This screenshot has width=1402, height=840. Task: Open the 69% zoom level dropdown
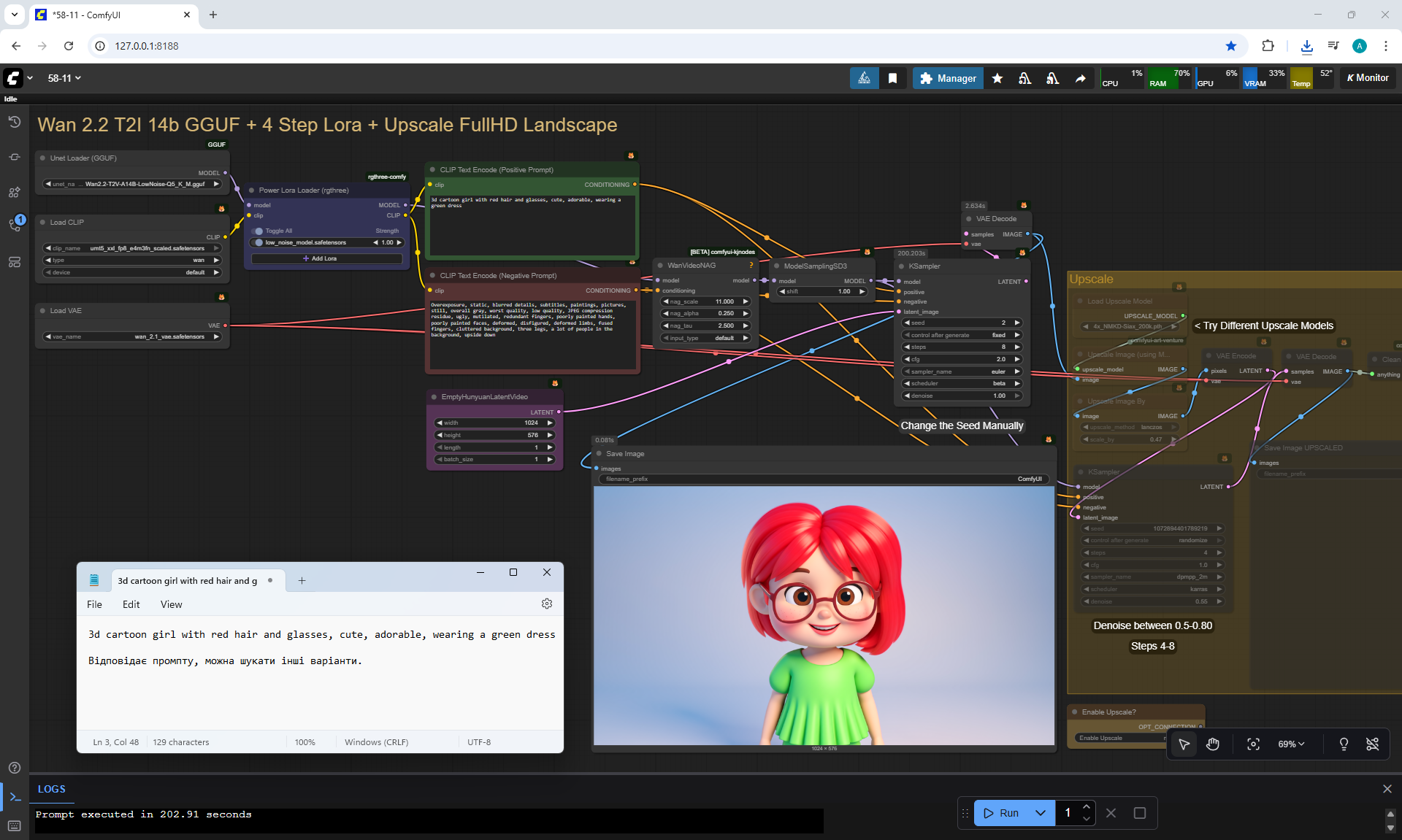pyautogui.click(x=1290, y=744)
